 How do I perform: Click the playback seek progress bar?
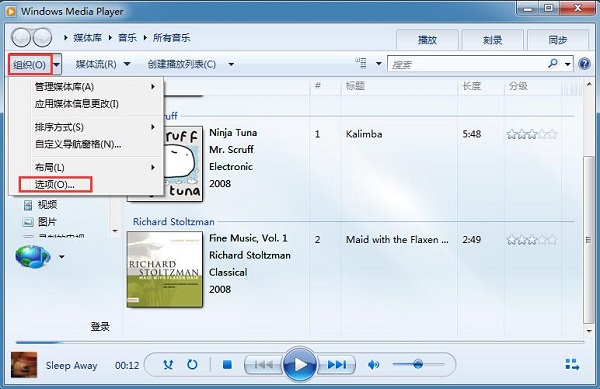300,342
